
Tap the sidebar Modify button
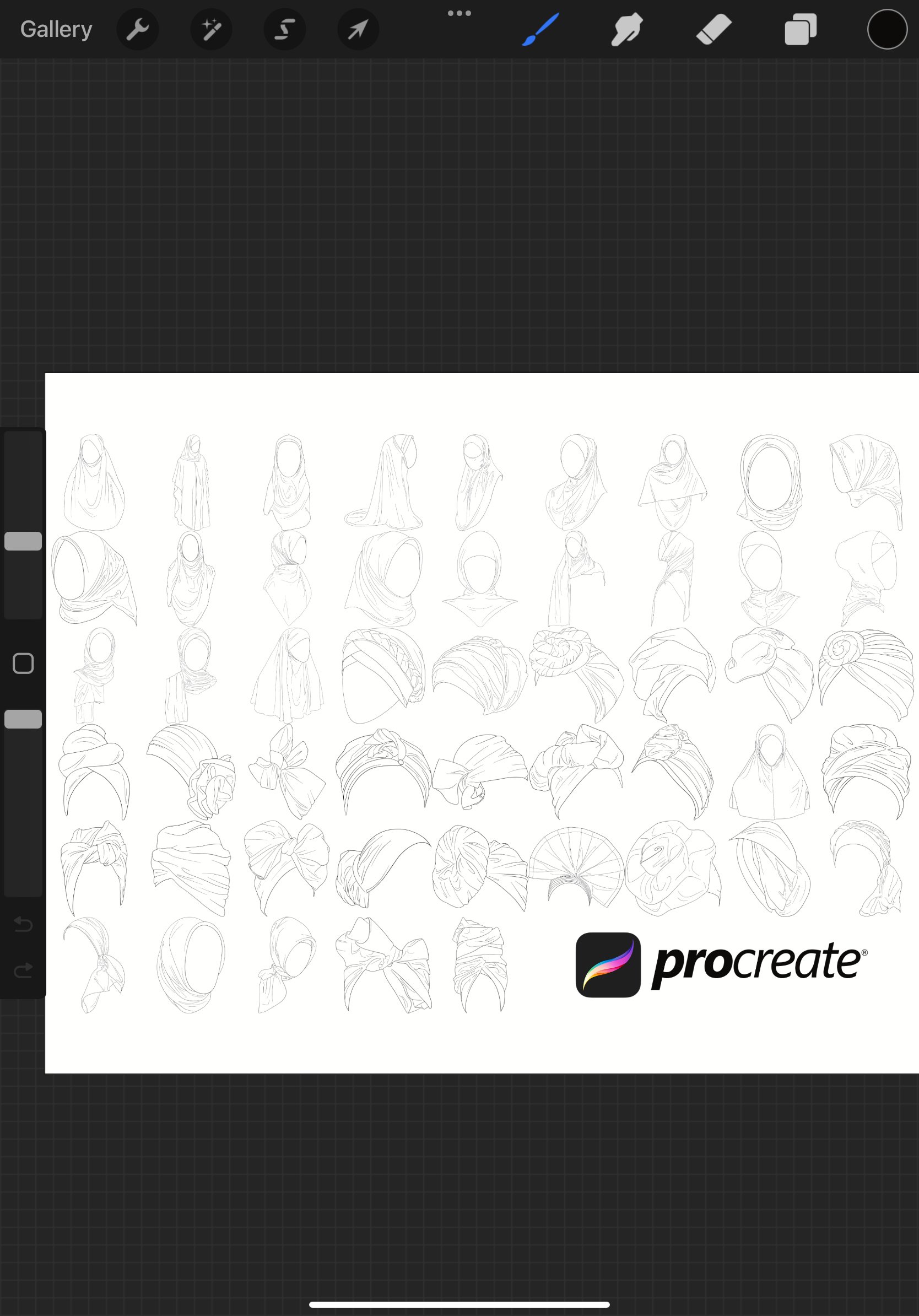pos(23,663)
